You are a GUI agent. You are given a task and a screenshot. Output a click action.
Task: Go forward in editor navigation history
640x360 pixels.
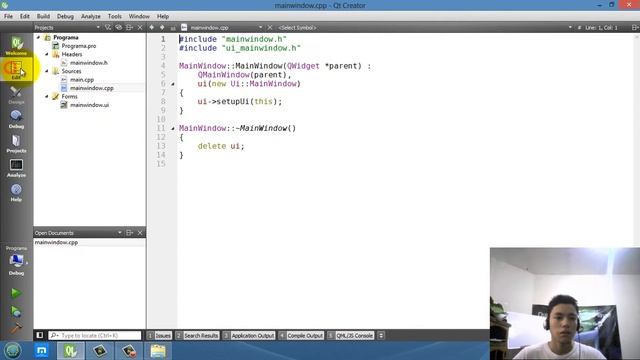[162, 27]
